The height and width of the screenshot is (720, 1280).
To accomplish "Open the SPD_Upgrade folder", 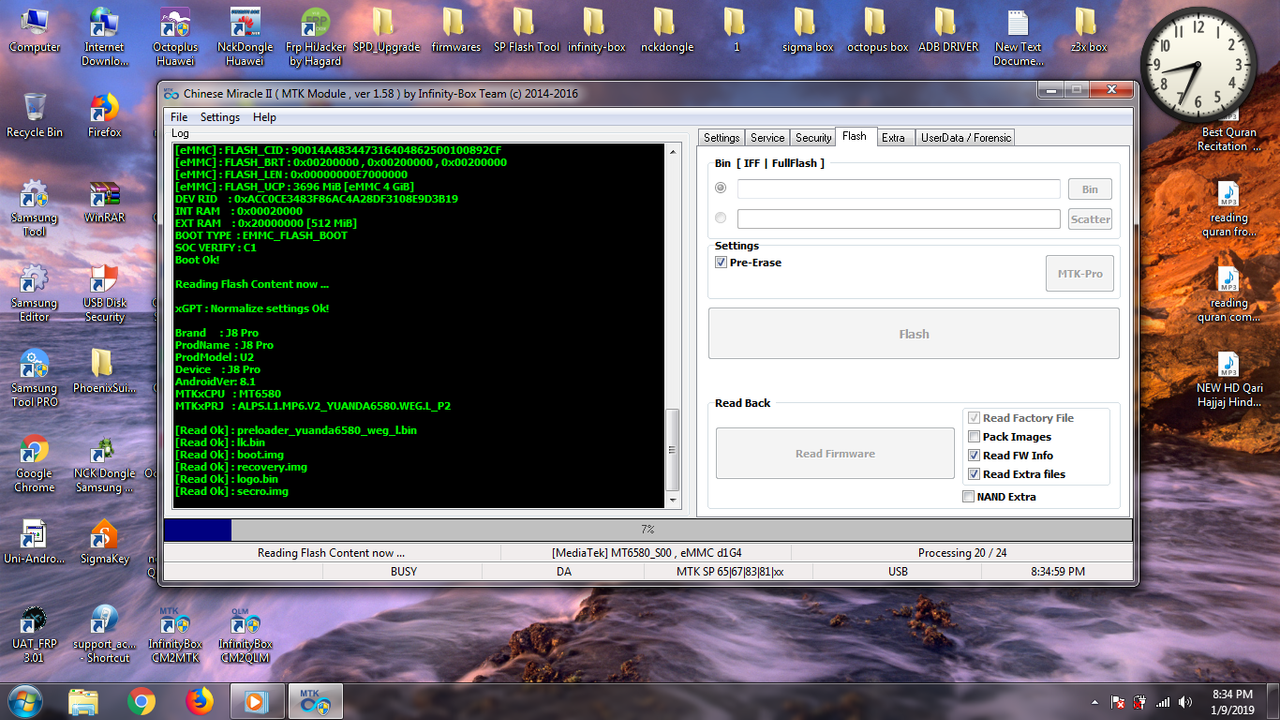I will click(386, 31).
